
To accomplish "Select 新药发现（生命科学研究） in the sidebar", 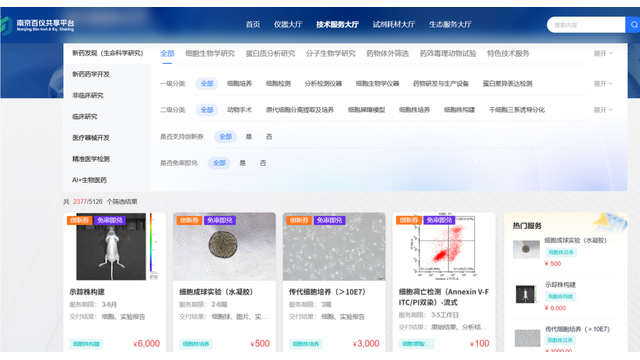I will click(x=107, y=53).
